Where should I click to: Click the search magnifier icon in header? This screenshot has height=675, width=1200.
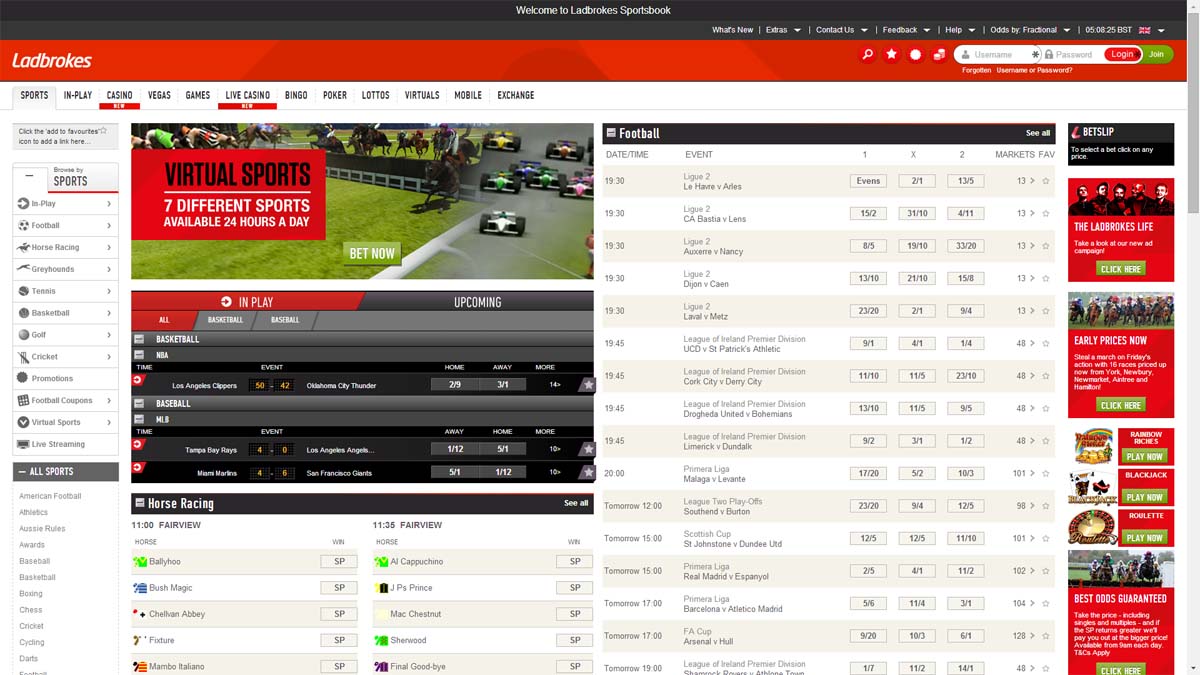[867, 54]
